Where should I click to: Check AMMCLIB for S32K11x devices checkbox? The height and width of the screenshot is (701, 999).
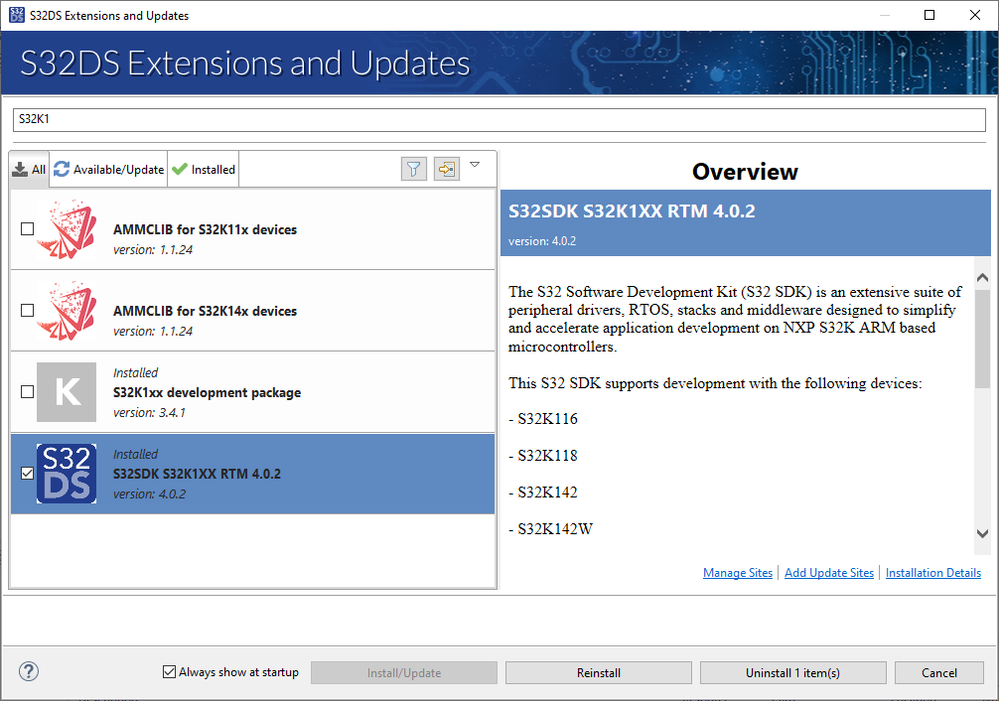pos(27,229)
